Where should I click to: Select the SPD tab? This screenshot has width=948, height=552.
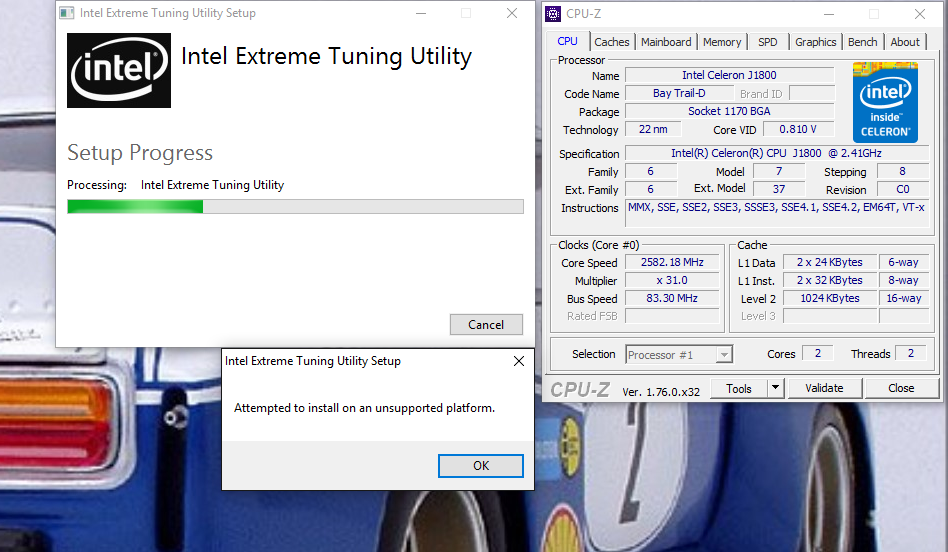coord(768,42)
